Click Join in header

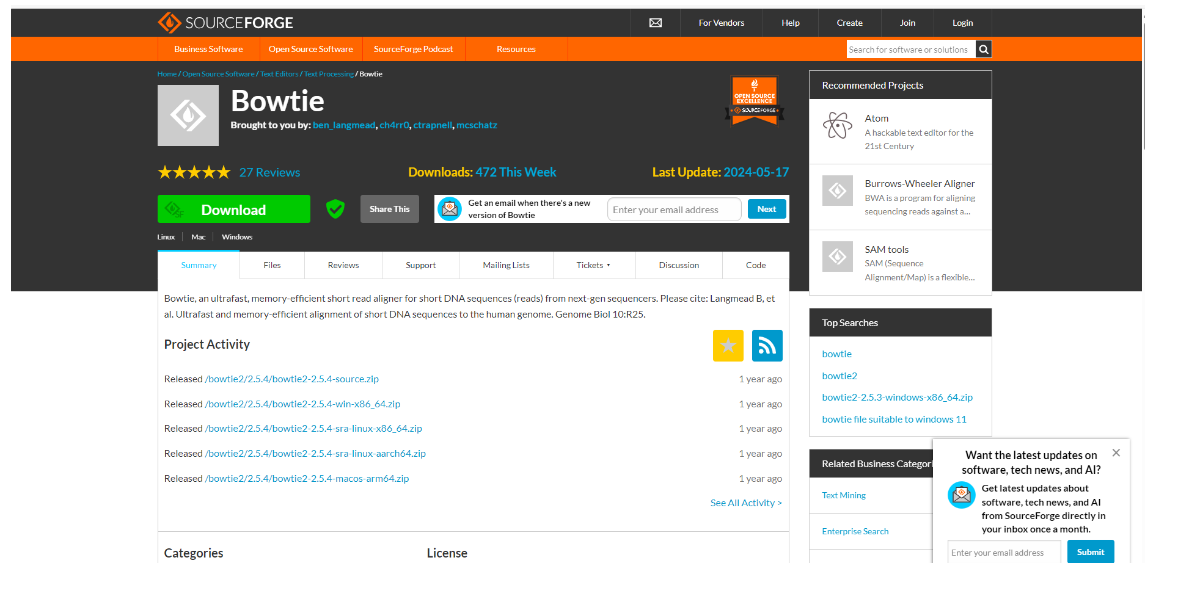pos(907,23)
